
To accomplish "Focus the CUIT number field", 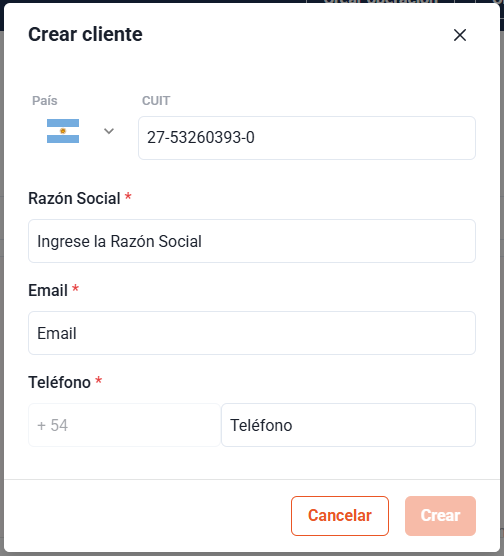I will tap(307, 138).
